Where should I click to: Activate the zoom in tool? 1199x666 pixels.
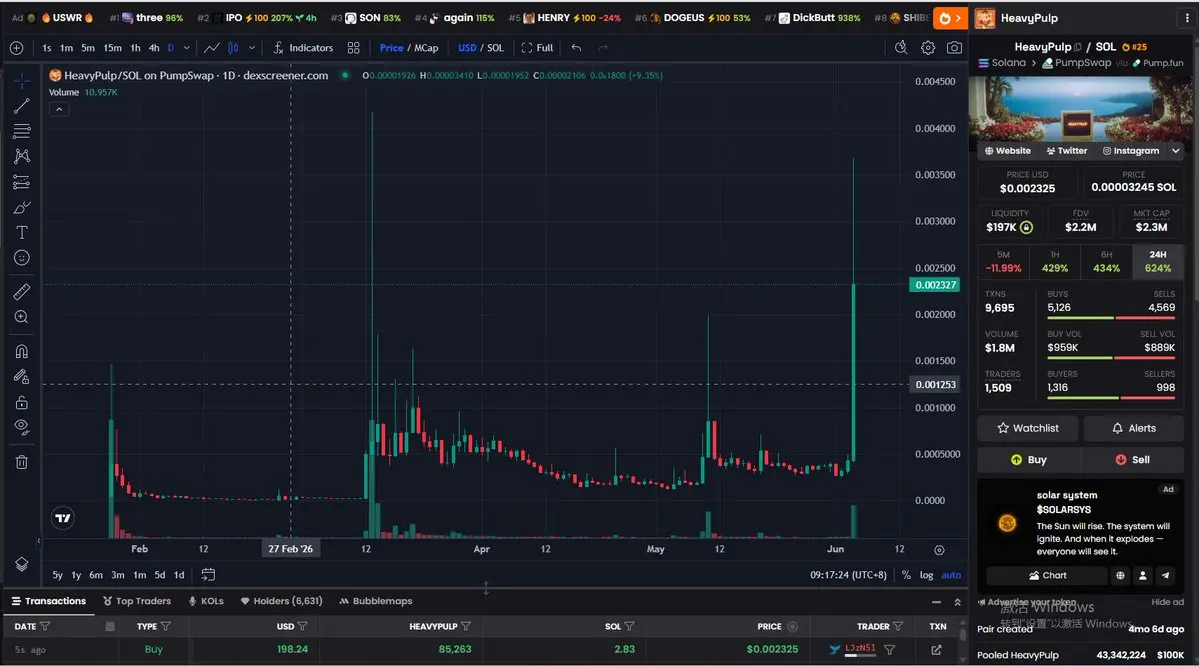(21, 317)
